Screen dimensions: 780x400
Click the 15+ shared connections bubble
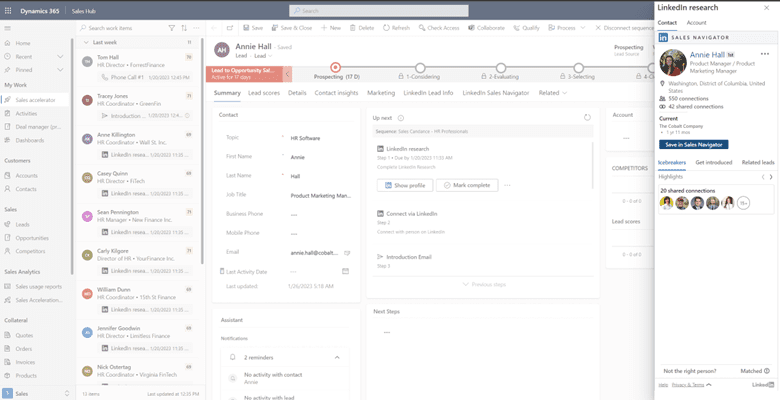pyautogui.click(x=743, y=202)
